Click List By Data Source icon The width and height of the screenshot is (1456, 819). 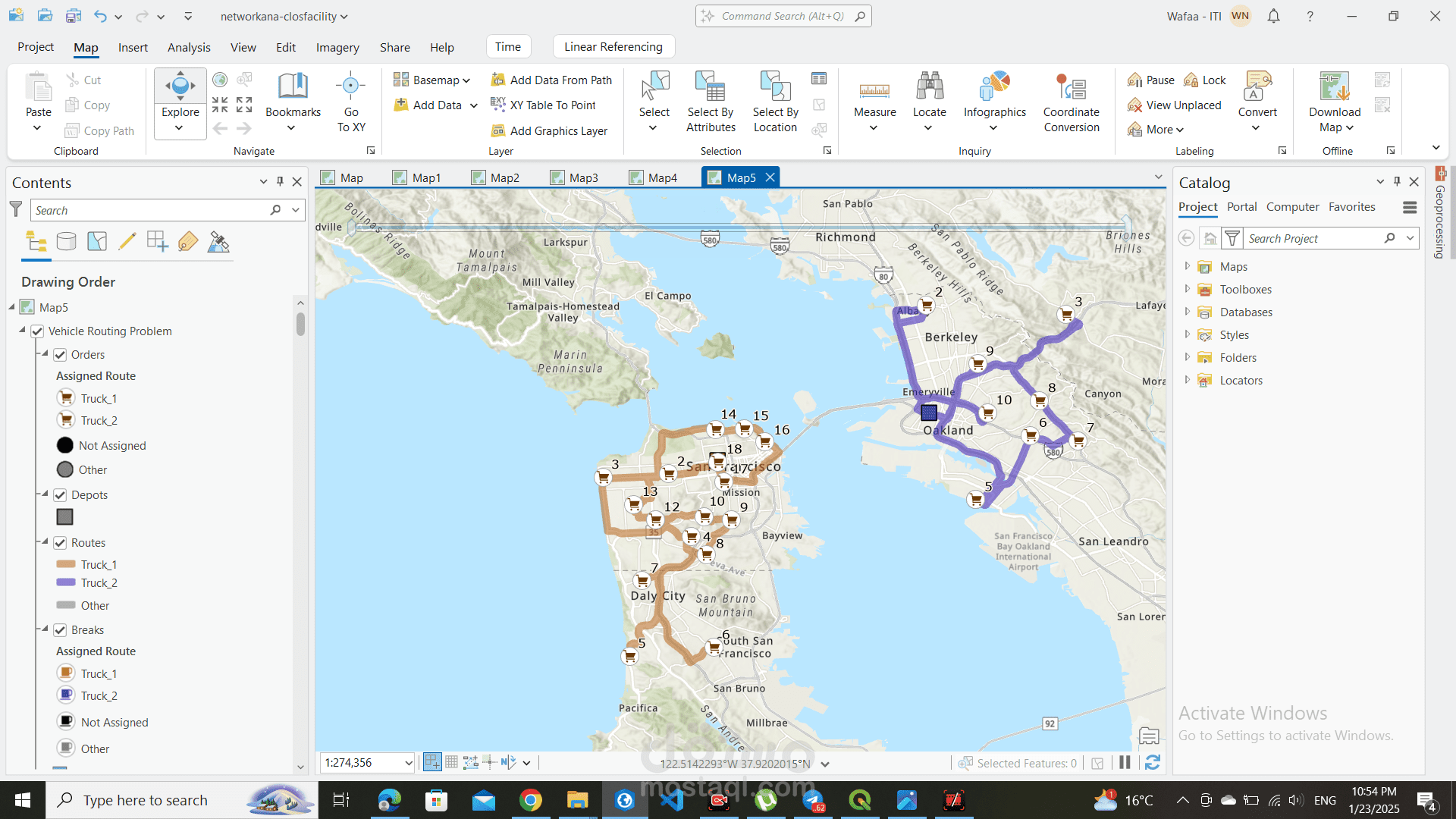pyautogui.click(x=67, y=242)
